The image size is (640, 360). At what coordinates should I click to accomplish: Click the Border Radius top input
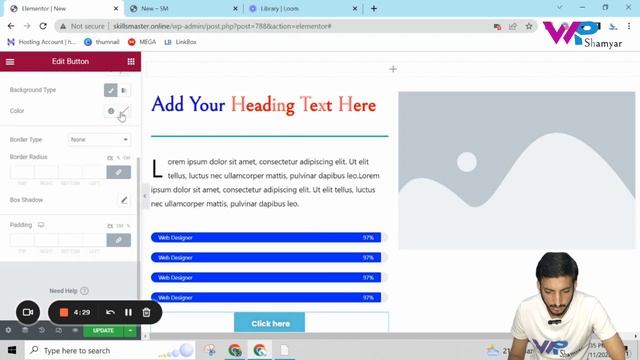22,172
